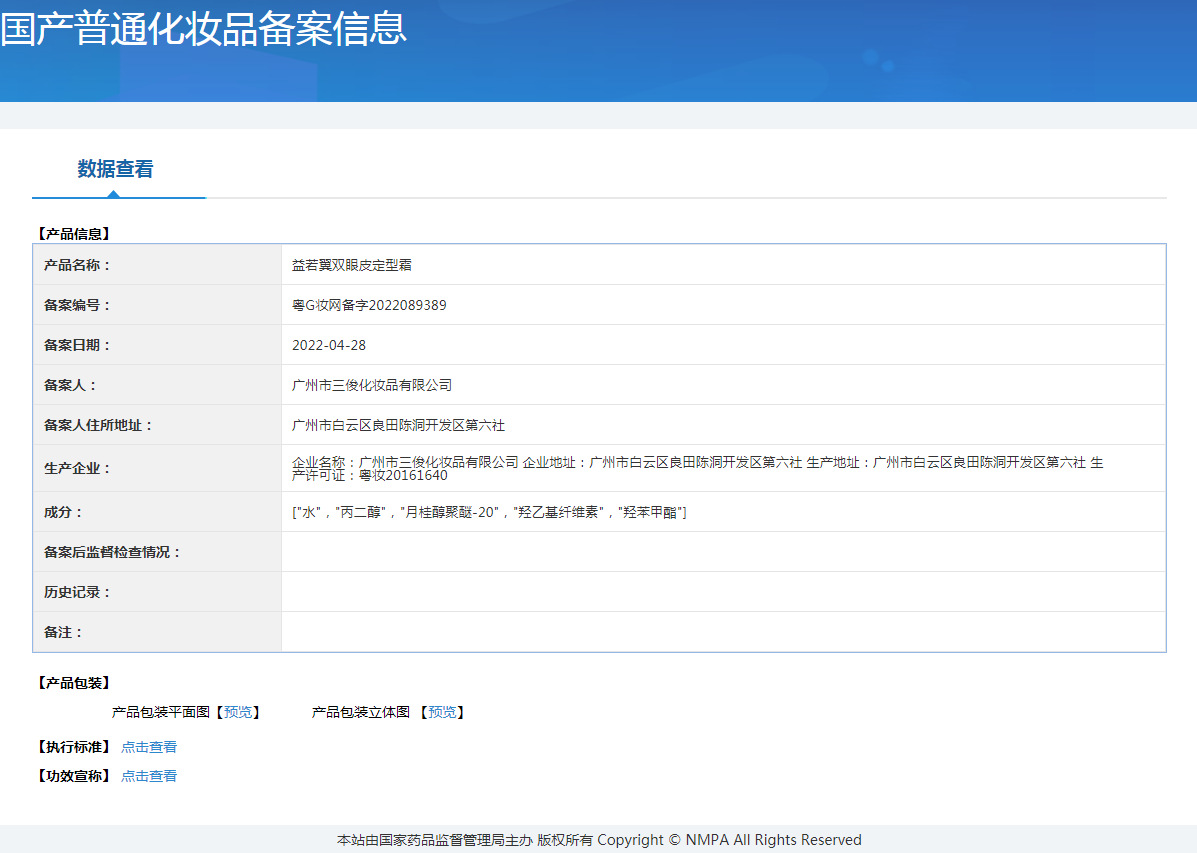
Task: Click the filing date 2022-04-28
Action: pyautogui.click(x=329, y=345)
